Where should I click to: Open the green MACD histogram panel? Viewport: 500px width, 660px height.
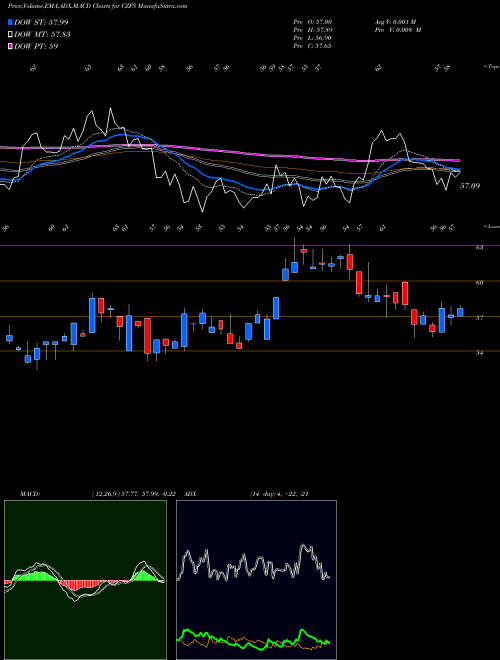coord(85,580)
